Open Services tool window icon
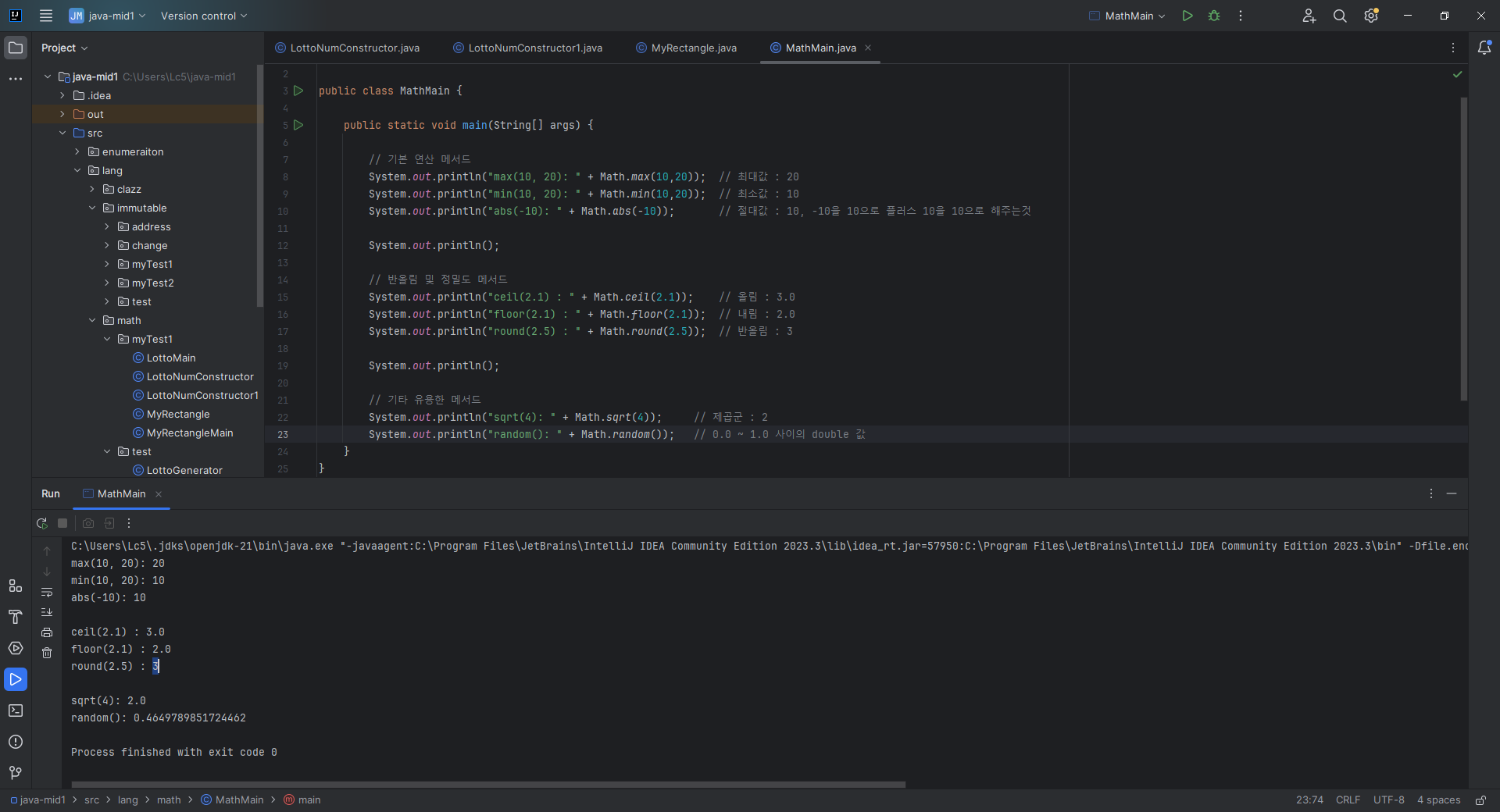Screen dimensions: 1500x812 [16, 648]
